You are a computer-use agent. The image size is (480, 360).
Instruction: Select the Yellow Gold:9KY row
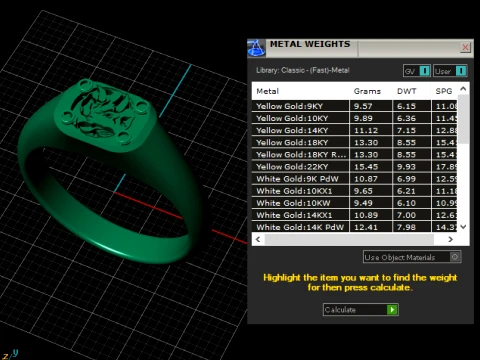(354, 106)
